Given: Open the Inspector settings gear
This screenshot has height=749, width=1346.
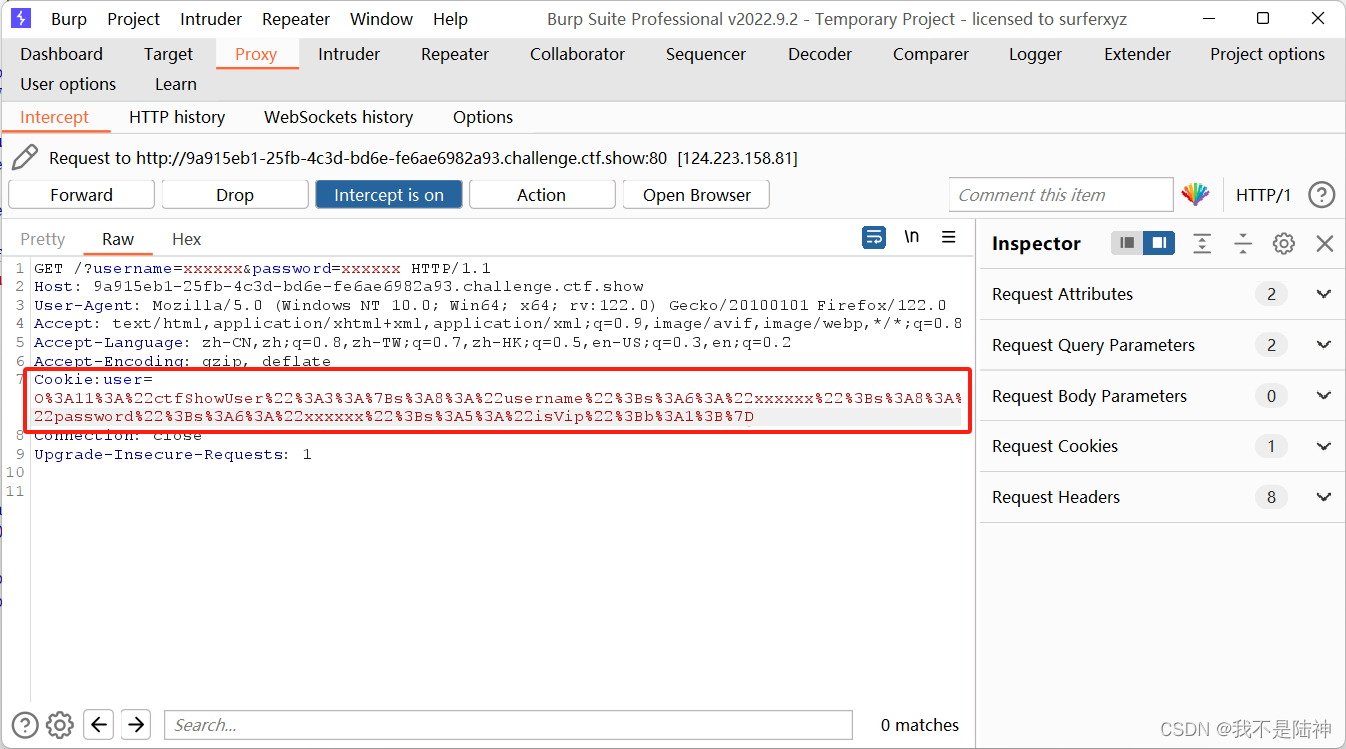Looking at the screenshot, I should click(x=1284, y=243).
